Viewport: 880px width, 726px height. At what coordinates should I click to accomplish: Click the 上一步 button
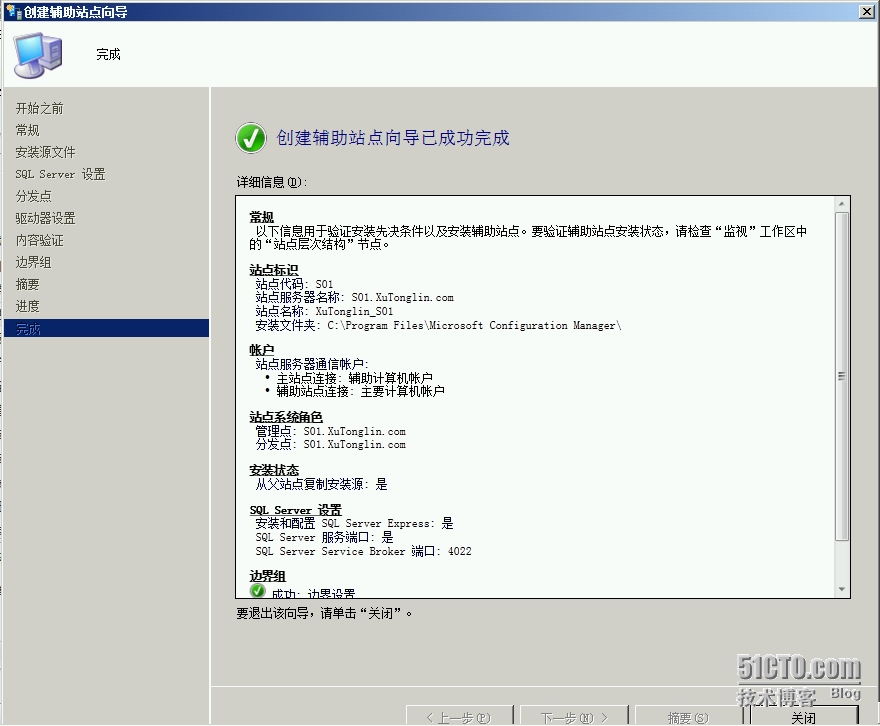[x=459, y=716]
